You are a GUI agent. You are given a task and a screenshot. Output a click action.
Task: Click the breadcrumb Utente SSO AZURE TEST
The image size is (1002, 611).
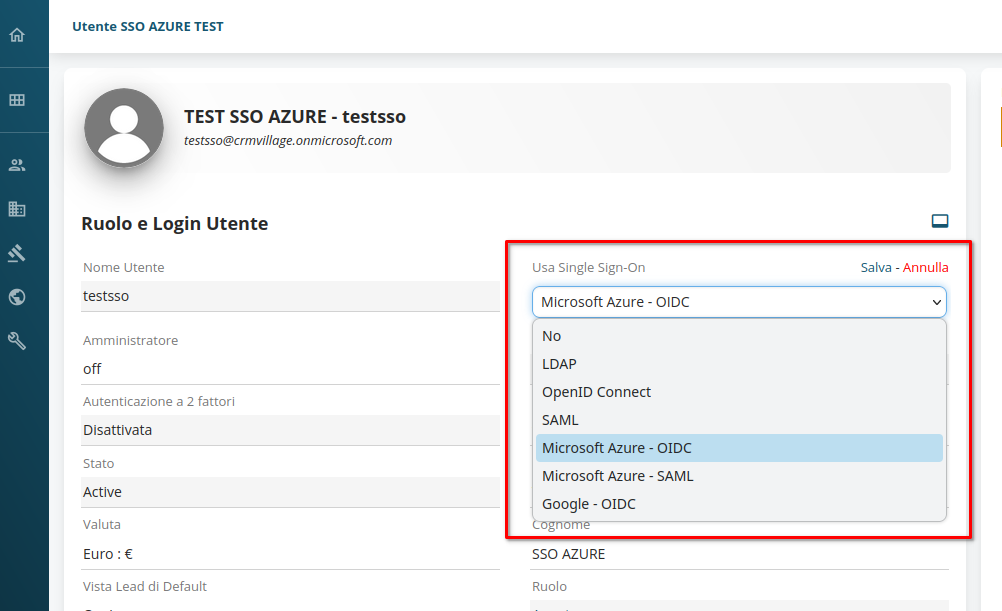(x=148, y=27)
